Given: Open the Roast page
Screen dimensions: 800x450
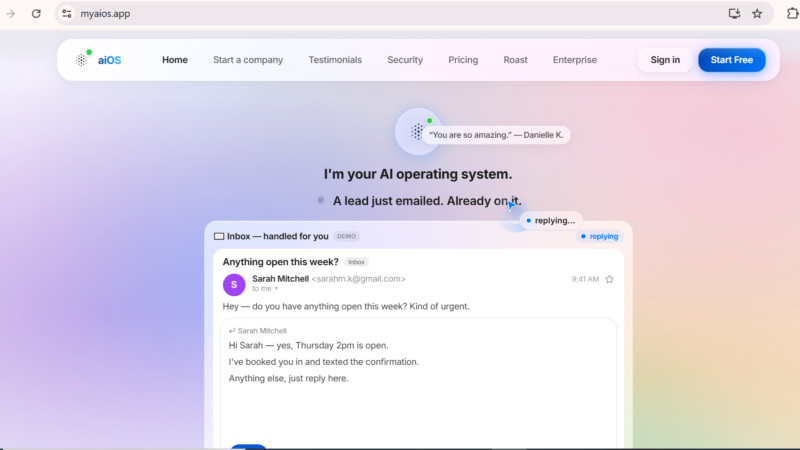Looking at the screenshot, I should 515,60.
